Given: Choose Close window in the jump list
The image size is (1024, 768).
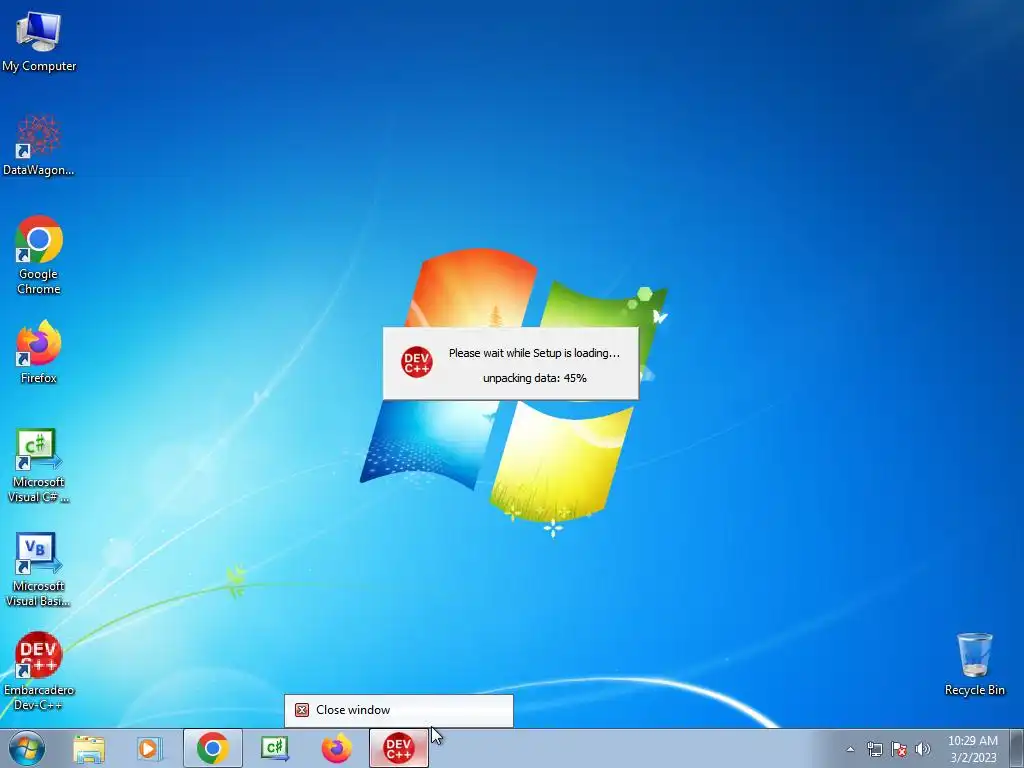Looking at the screenshot, I should coord(398,711).
